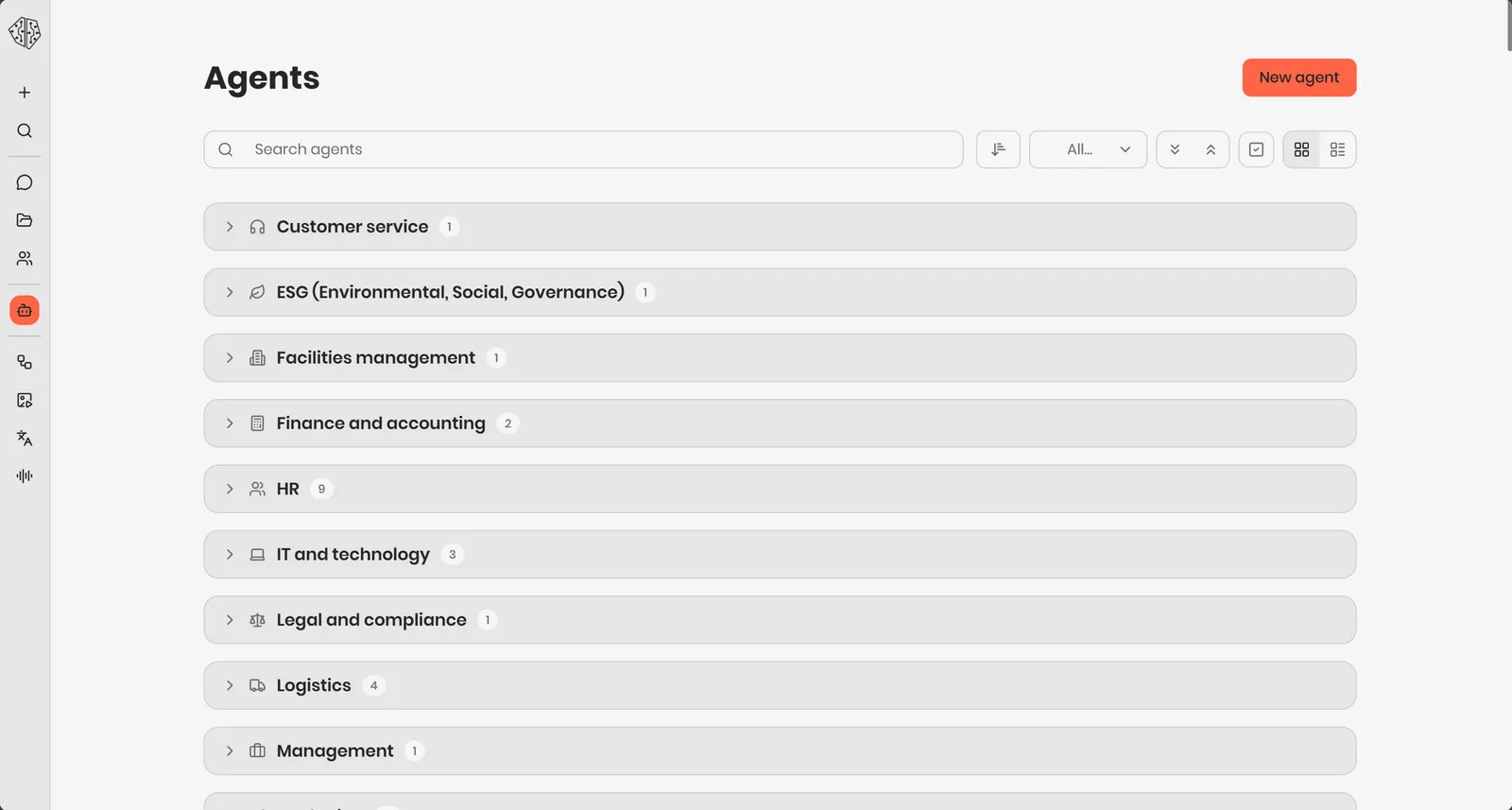Screen dimensions: 1512x810
Task: Switch to list view
Action: [1337, 149]
